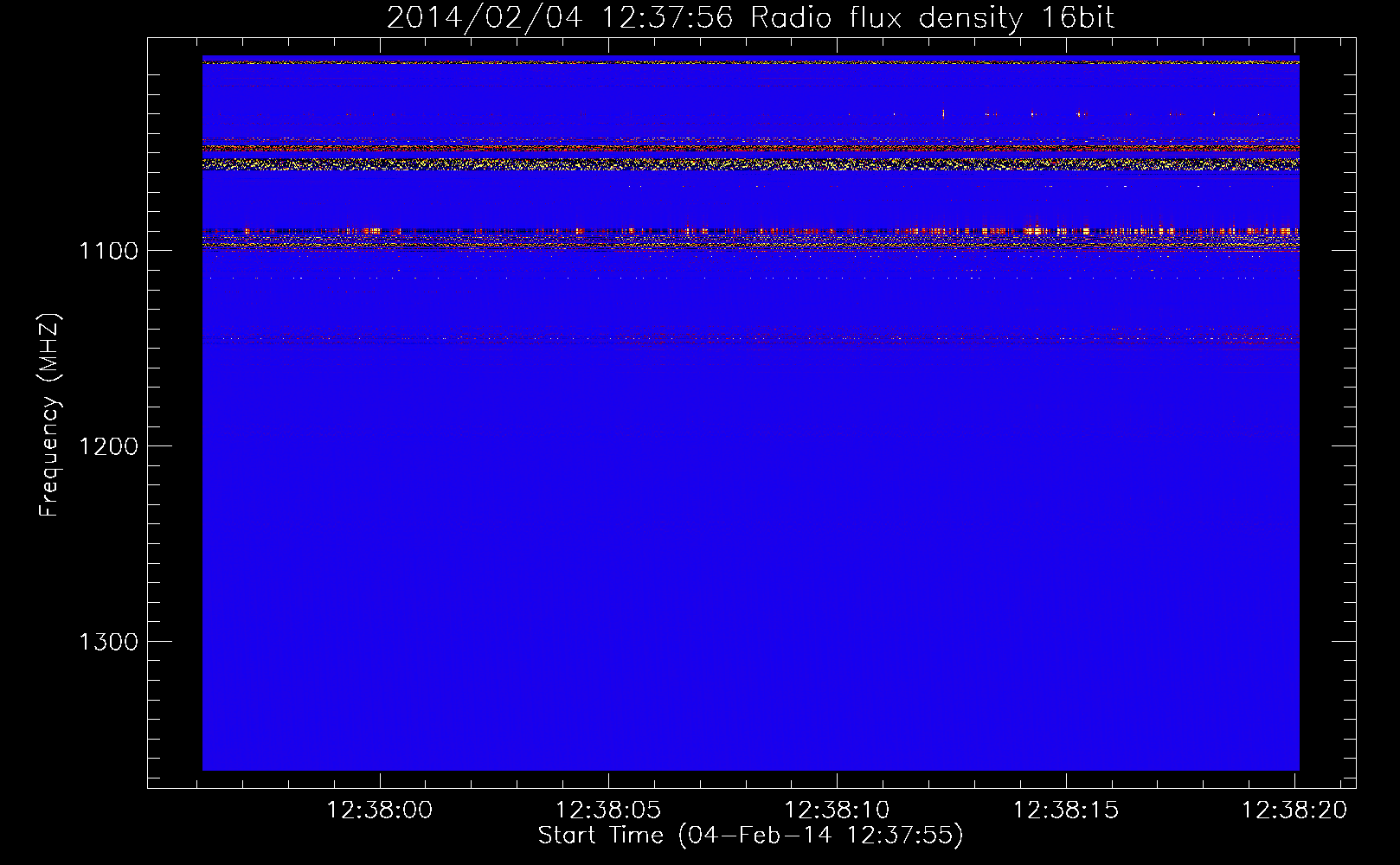1400x865 pixels.
Task: Click the "Frequency (MHZ)" y-axis label
Action: (50, 415)
